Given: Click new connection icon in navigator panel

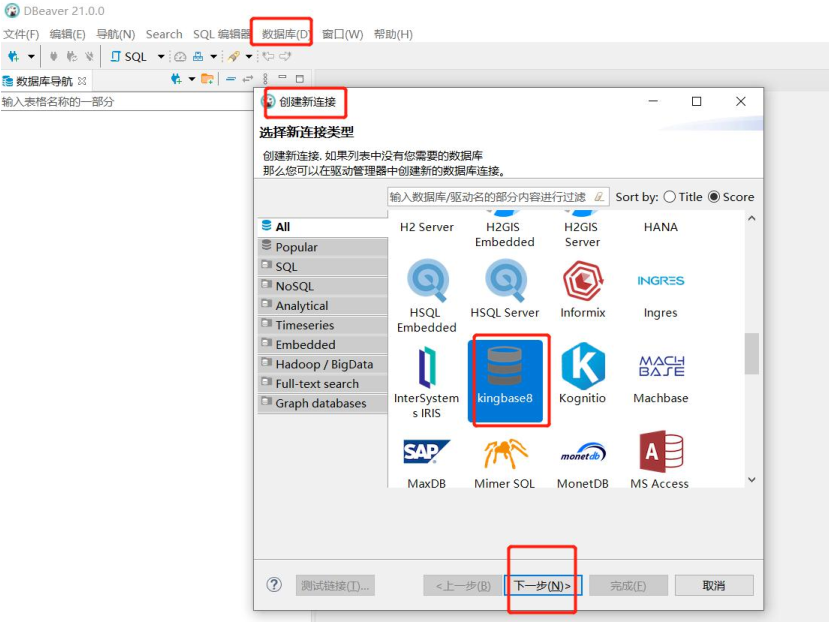Looking at the screenshot, I should [x=176, y=79].
